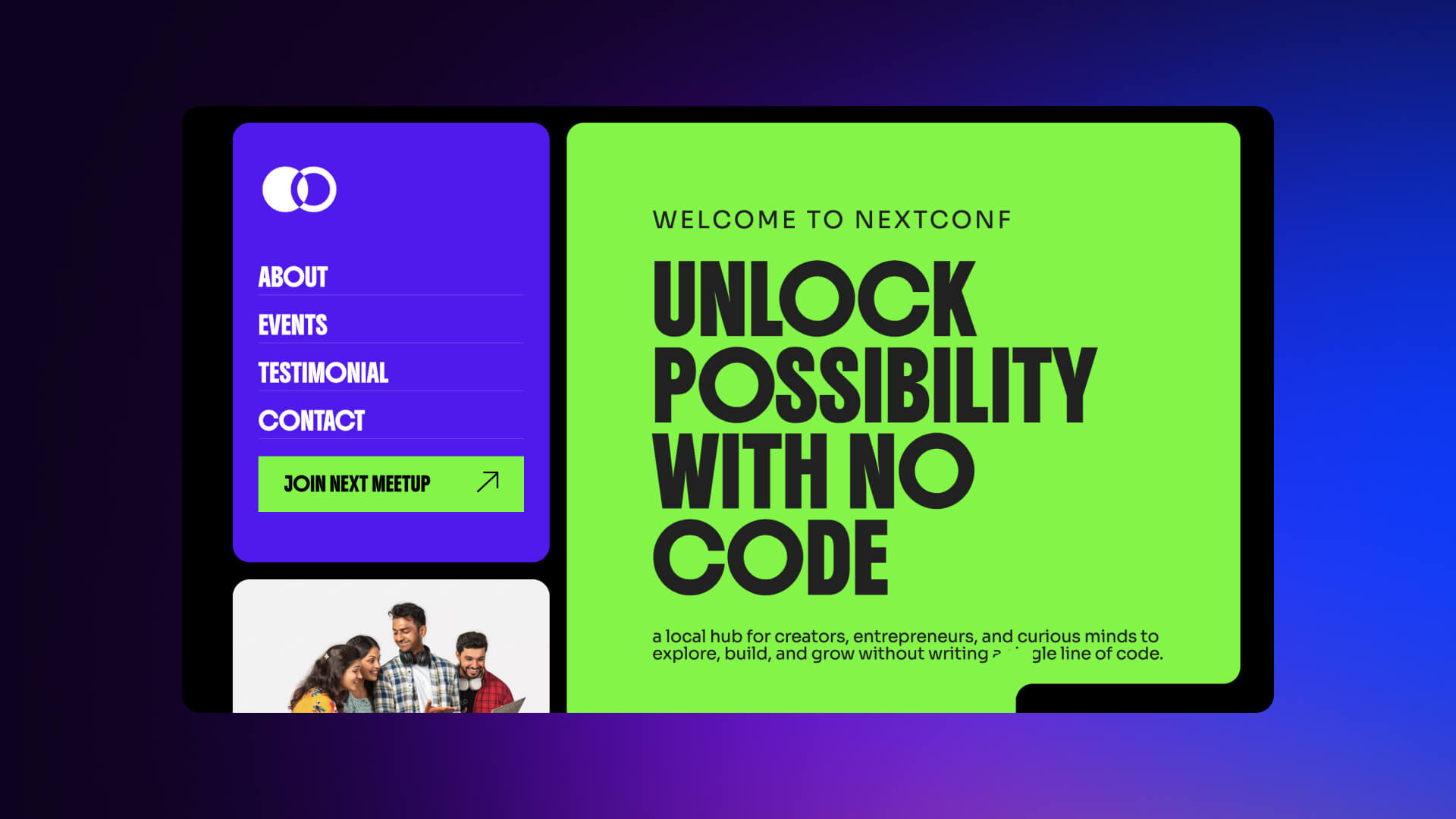Click the Join Next Meetup button
Viewport: 1456px width, 819px height.
(x=391, y=484)
